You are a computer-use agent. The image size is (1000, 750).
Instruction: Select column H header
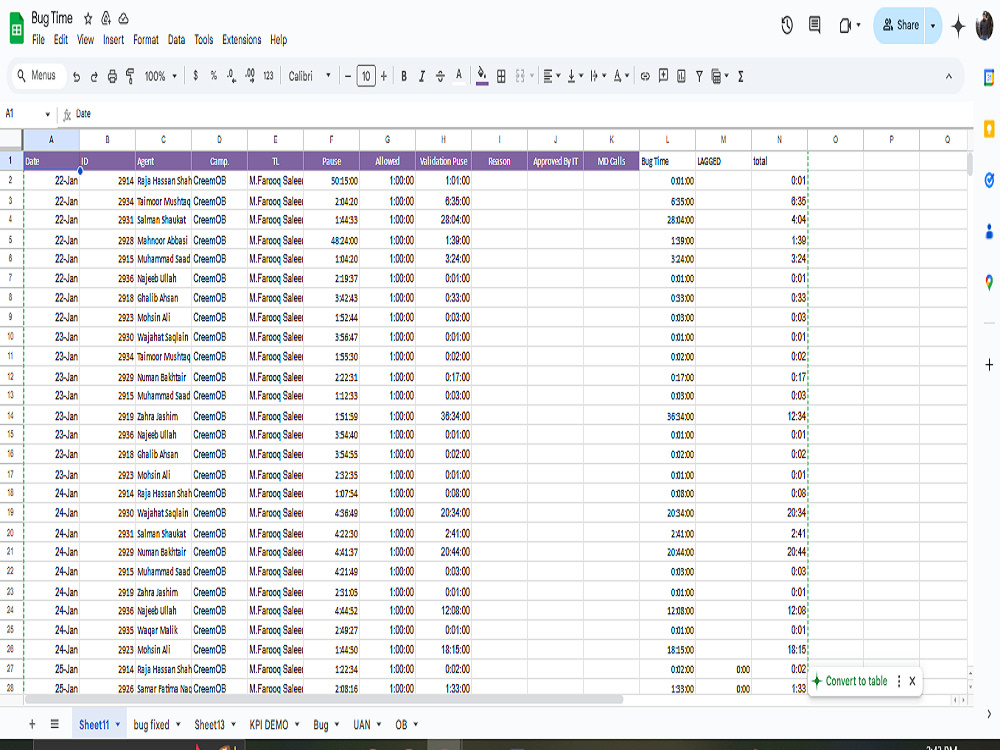pos(443,139)
